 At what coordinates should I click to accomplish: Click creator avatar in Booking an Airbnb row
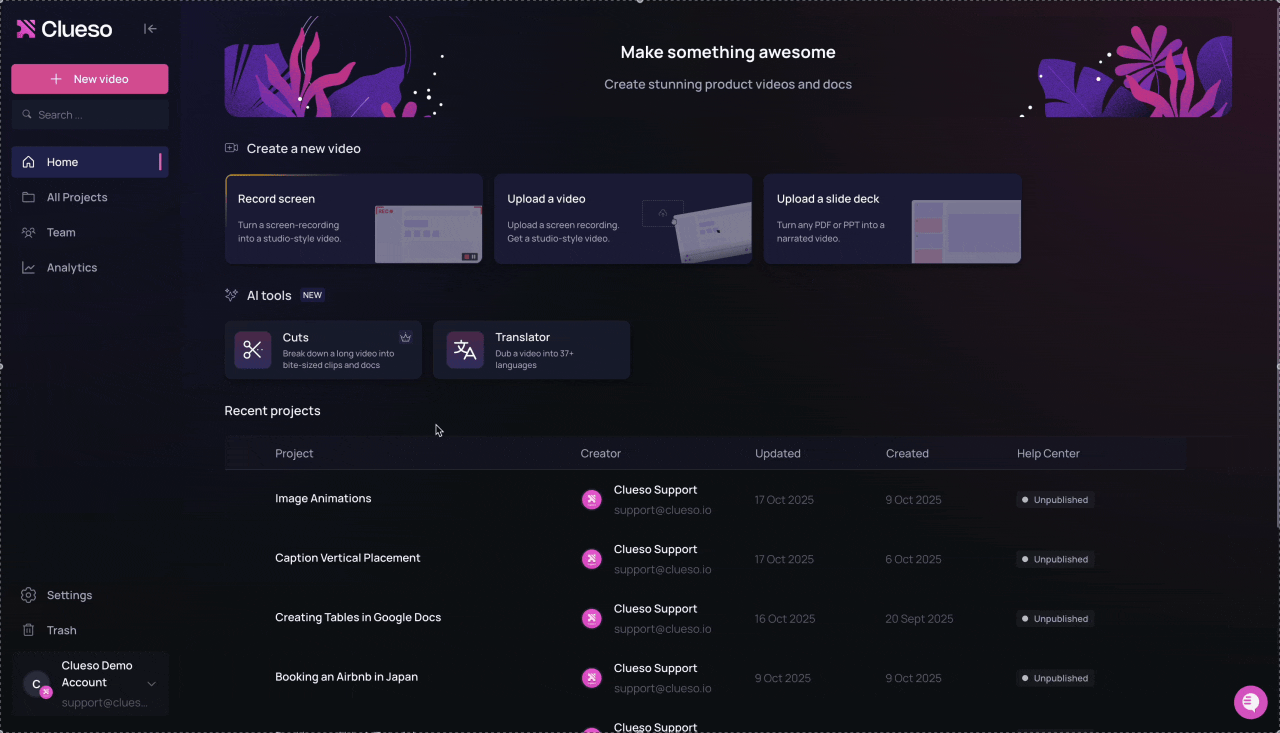tap(592, 678)
